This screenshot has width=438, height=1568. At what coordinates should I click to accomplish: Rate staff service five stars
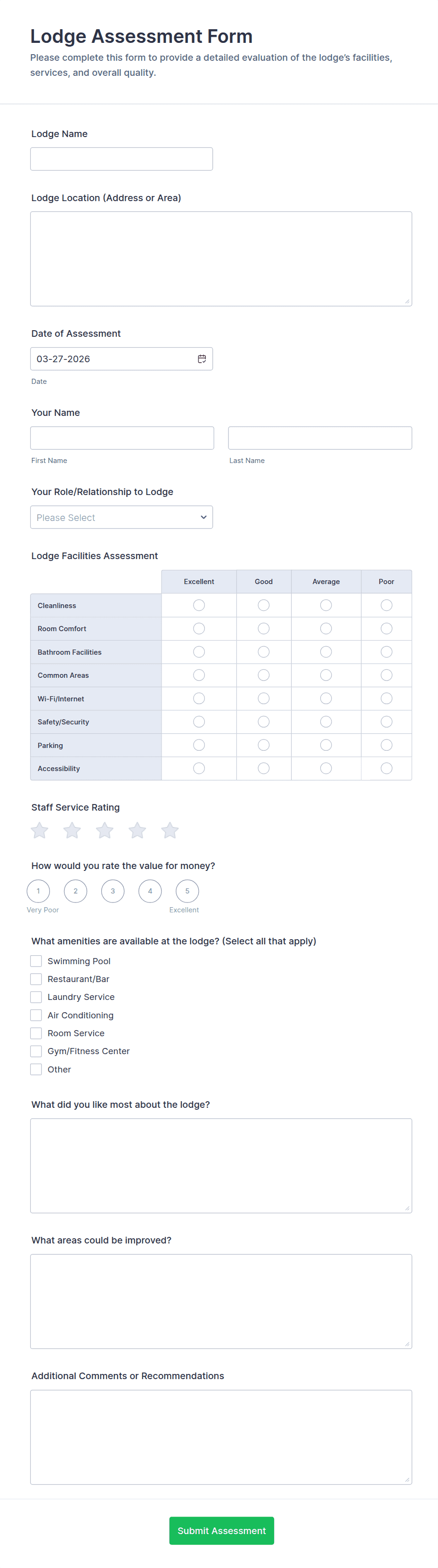pyautogui.click(x=170, y=830)
